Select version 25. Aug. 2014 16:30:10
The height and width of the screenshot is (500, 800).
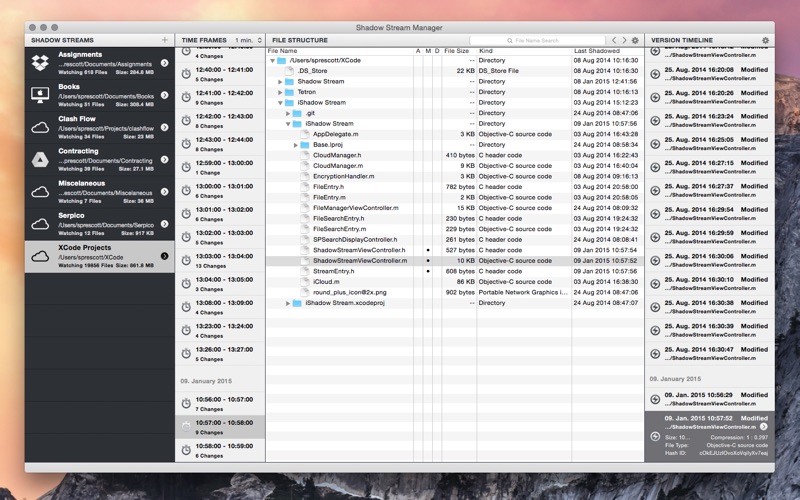710,283
